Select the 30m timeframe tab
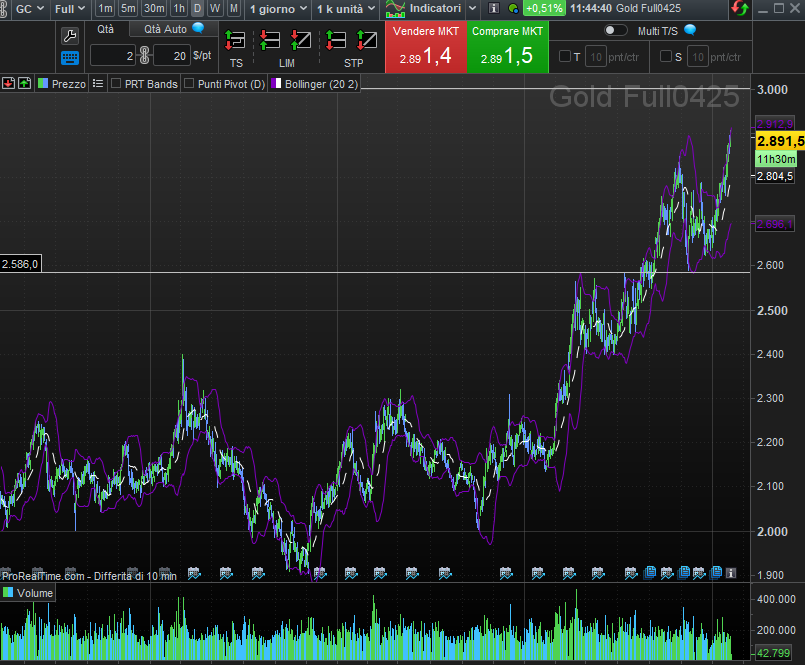805x665 pixels. [153, 9]
